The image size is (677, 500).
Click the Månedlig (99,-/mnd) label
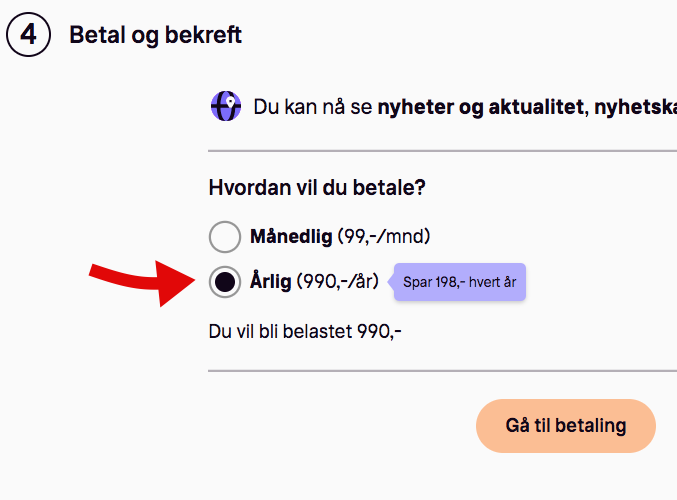pyautogui.click(x=340, y=237)
